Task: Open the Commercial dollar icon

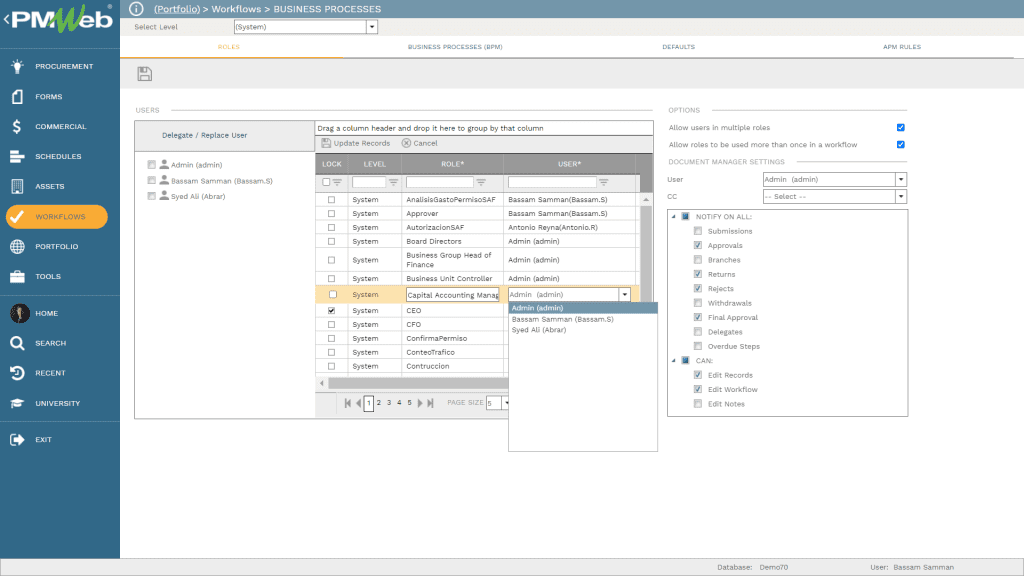Action: click(x=18, y=127)
